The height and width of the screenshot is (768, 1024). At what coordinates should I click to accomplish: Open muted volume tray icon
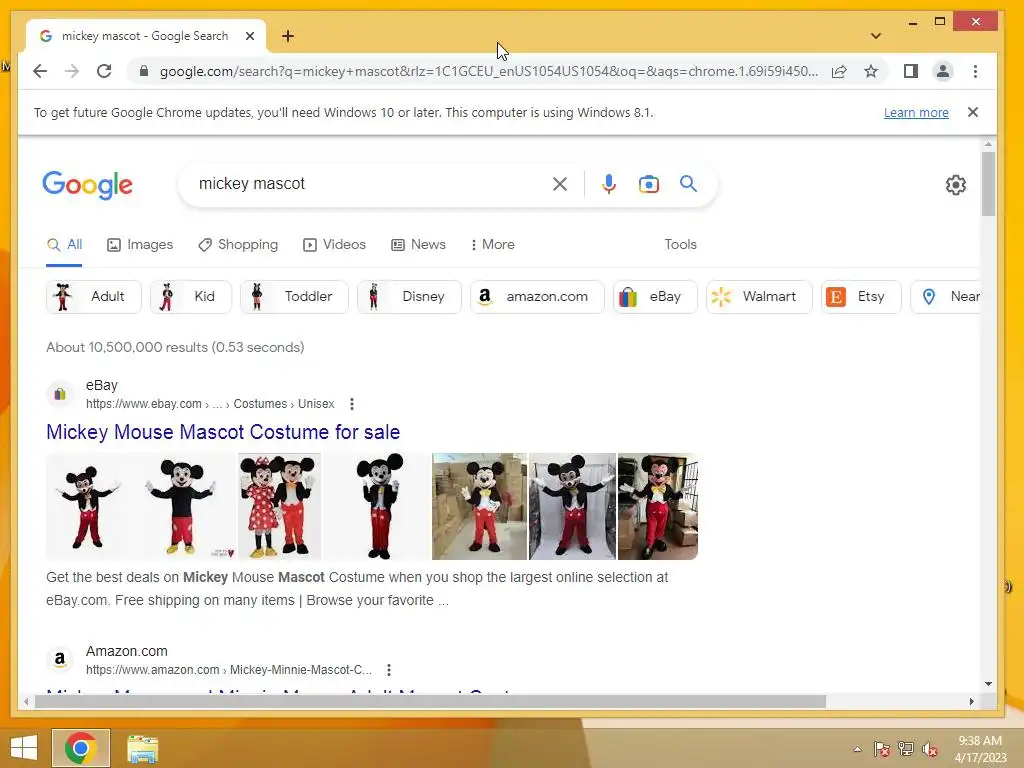tap(929, 749)
